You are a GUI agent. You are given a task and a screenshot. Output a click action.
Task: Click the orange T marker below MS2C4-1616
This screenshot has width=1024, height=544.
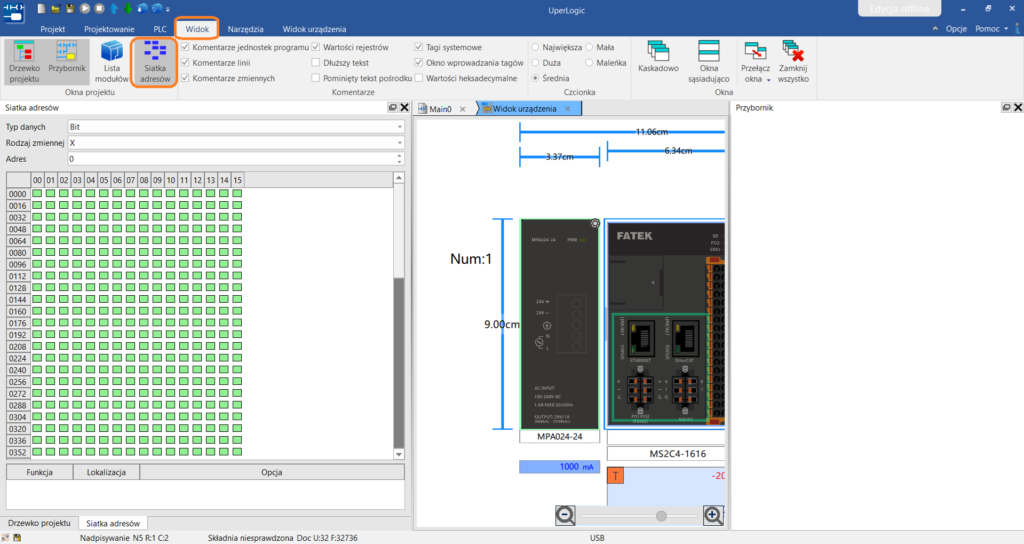tap(615, 476)
